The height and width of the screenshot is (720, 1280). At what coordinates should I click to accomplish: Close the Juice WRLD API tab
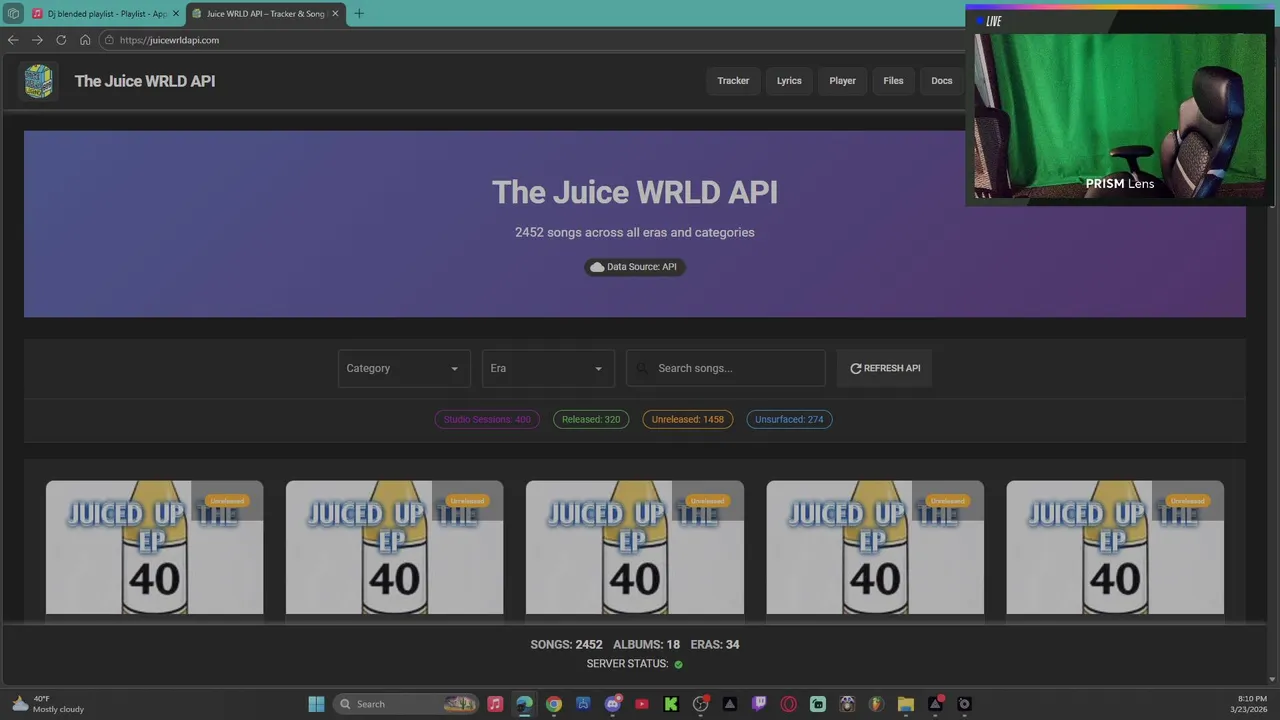[x=335, y=13]
